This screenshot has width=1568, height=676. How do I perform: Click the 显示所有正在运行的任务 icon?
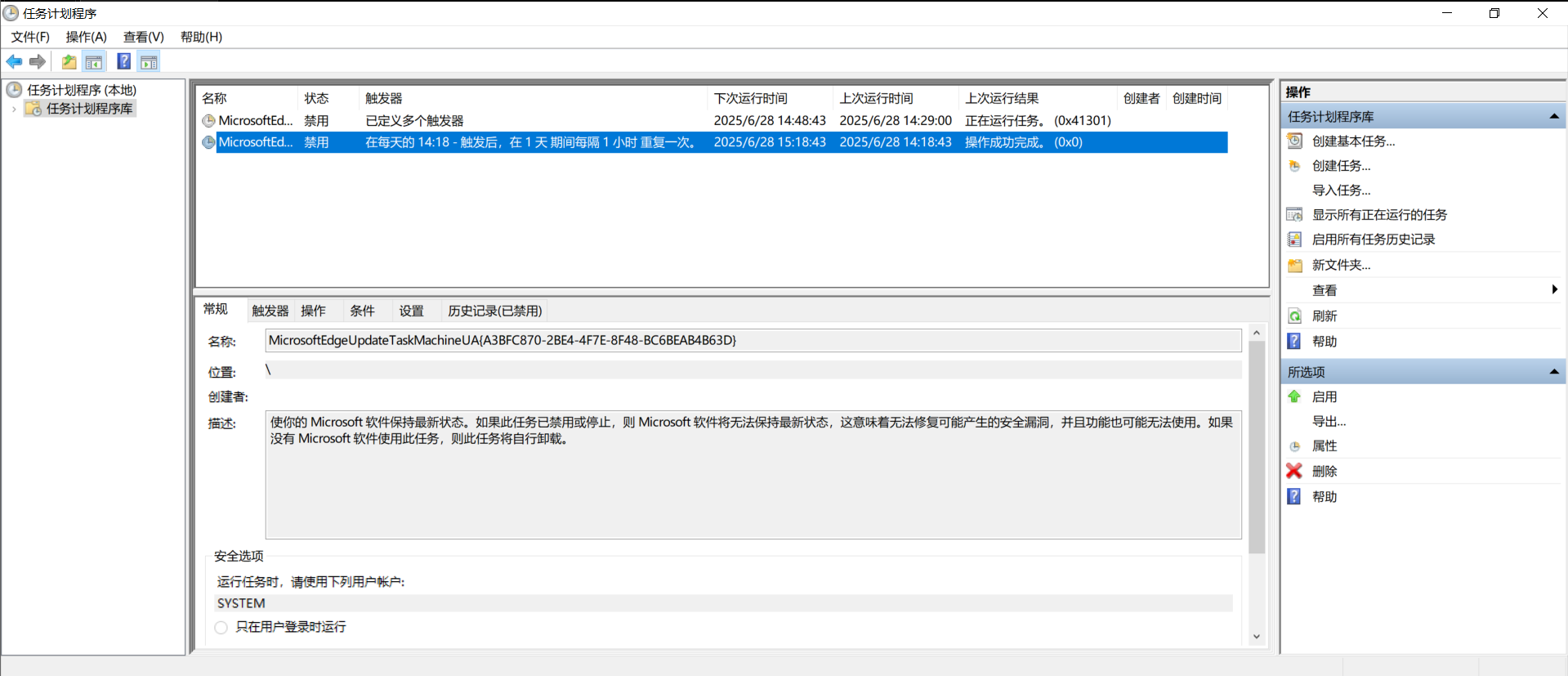click(1295, 214)
